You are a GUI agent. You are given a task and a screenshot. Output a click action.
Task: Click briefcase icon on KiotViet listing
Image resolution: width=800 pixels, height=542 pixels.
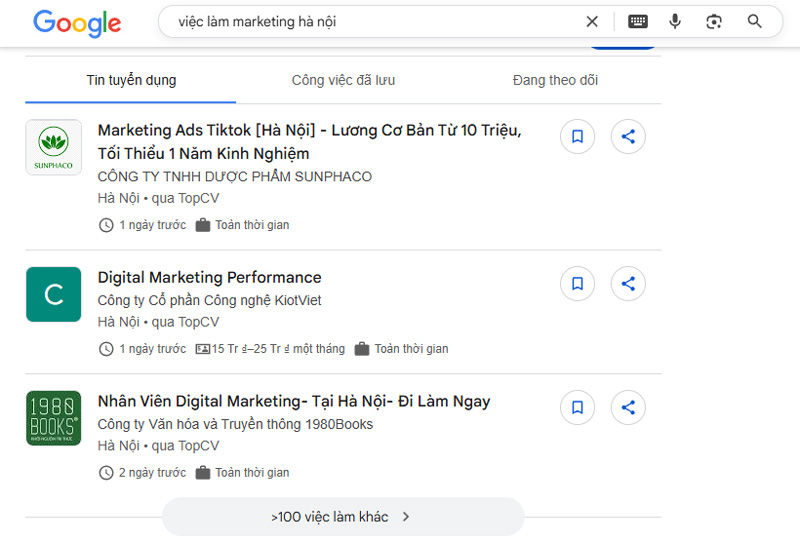click(x=362, y=349)
